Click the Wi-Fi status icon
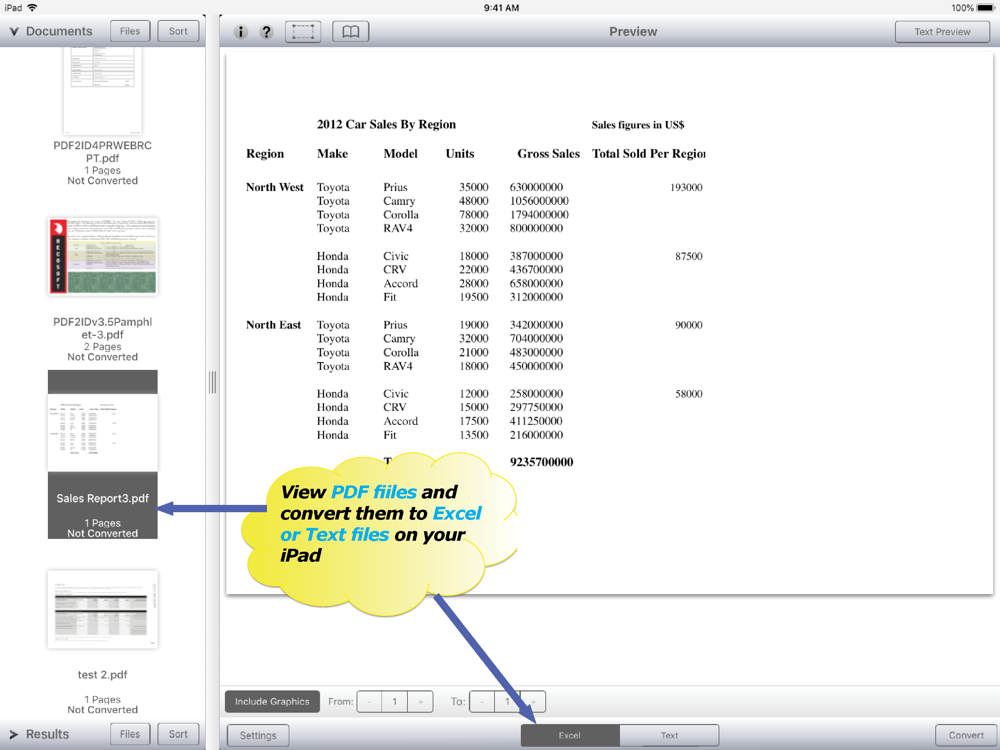The height and width of the screenshot is (750, 1000). coord(32,8)
